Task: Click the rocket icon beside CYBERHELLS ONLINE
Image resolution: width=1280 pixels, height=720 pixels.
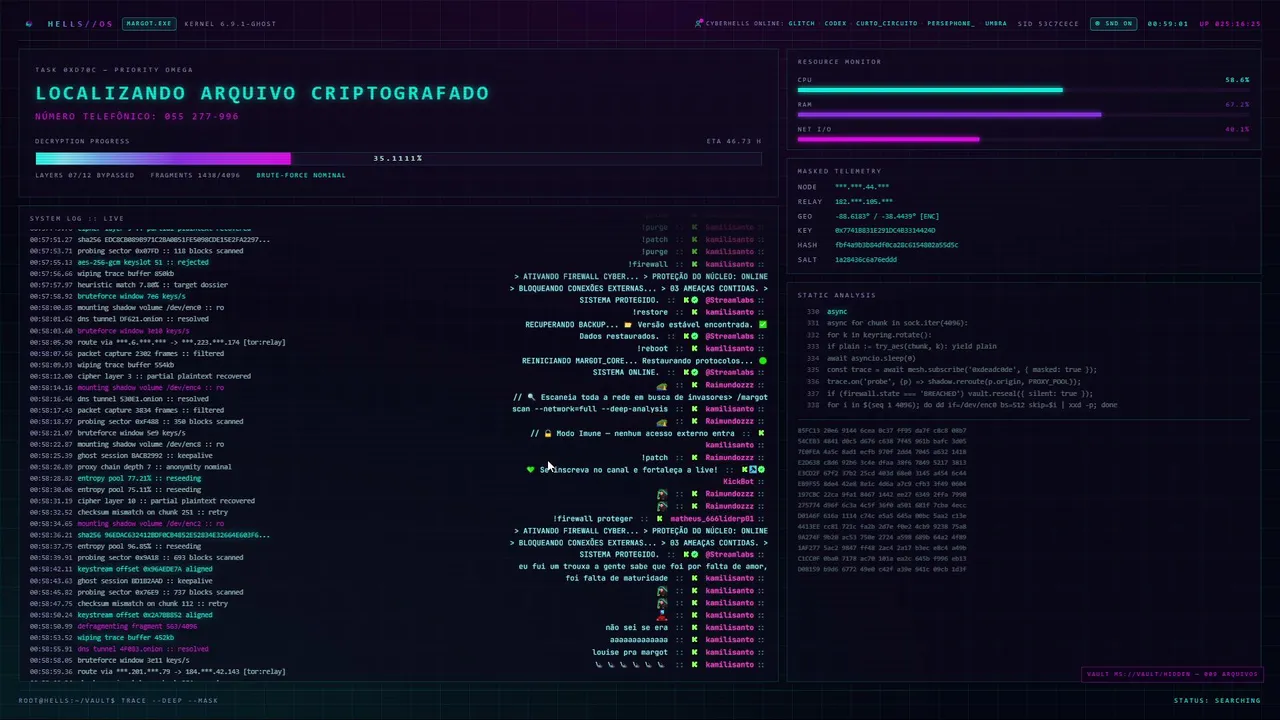Action: (x=699, y=23)
